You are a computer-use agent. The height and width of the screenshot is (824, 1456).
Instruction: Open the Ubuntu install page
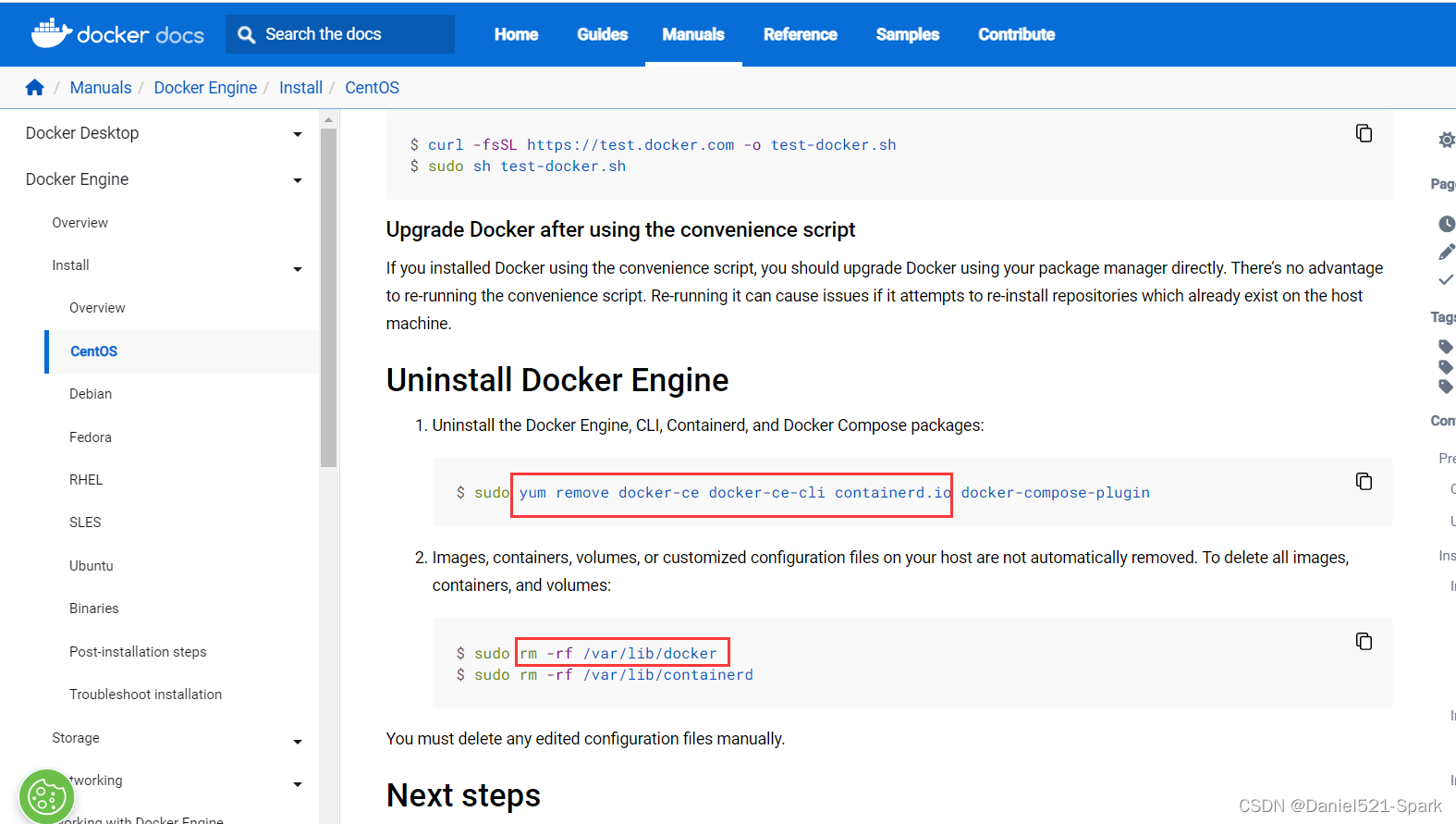pyautogui.click(x=92, y=566)
